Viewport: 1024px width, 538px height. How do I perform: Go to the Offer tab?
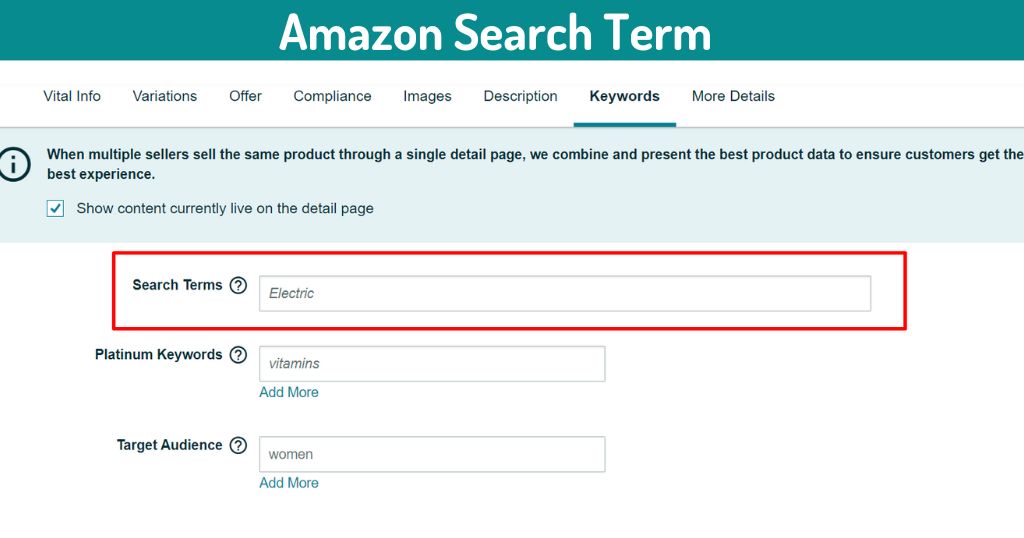[x=245, y=96]
